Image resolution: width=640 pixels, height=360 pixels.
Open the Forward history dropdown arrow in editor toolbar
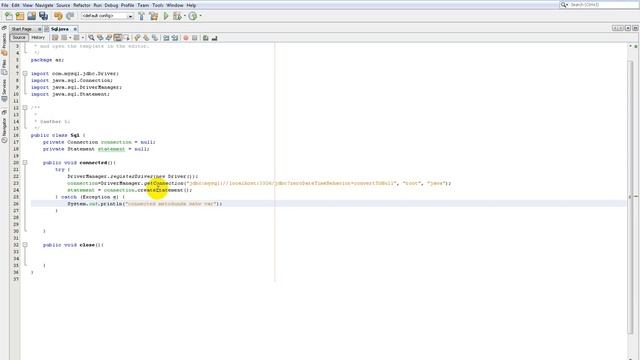click(82, 38)
